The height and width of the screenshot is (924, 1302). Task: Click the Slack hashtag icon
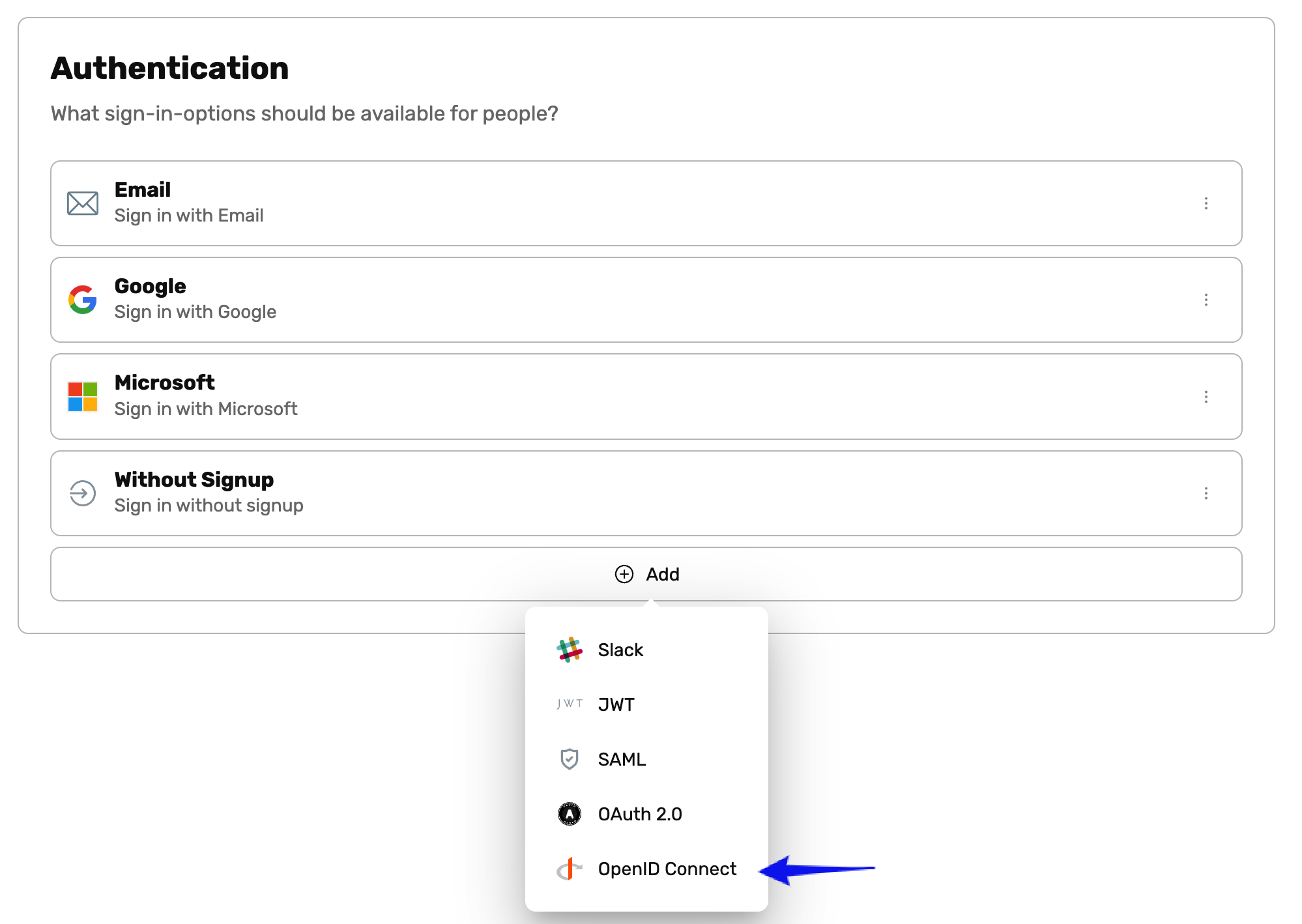click(570, 649)
